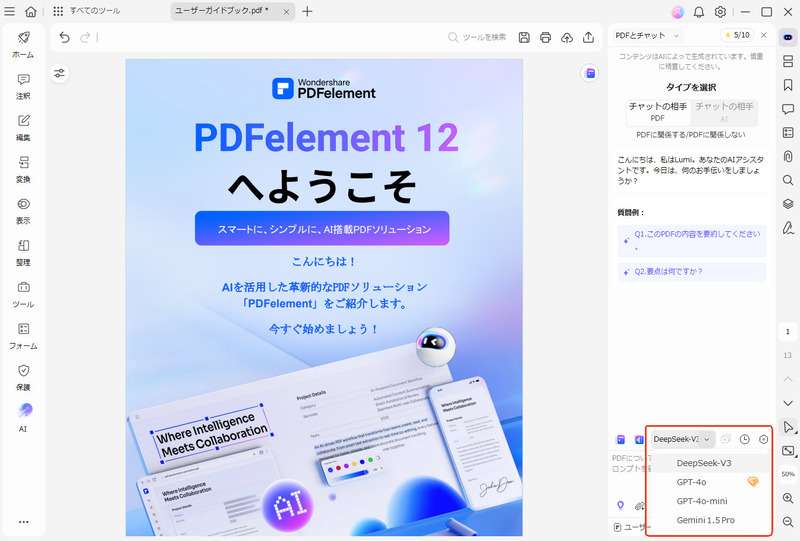Select the 編集 (edit) tool in sidebar
This screenshot has height=541, width=800.
(x=23, y=127)
